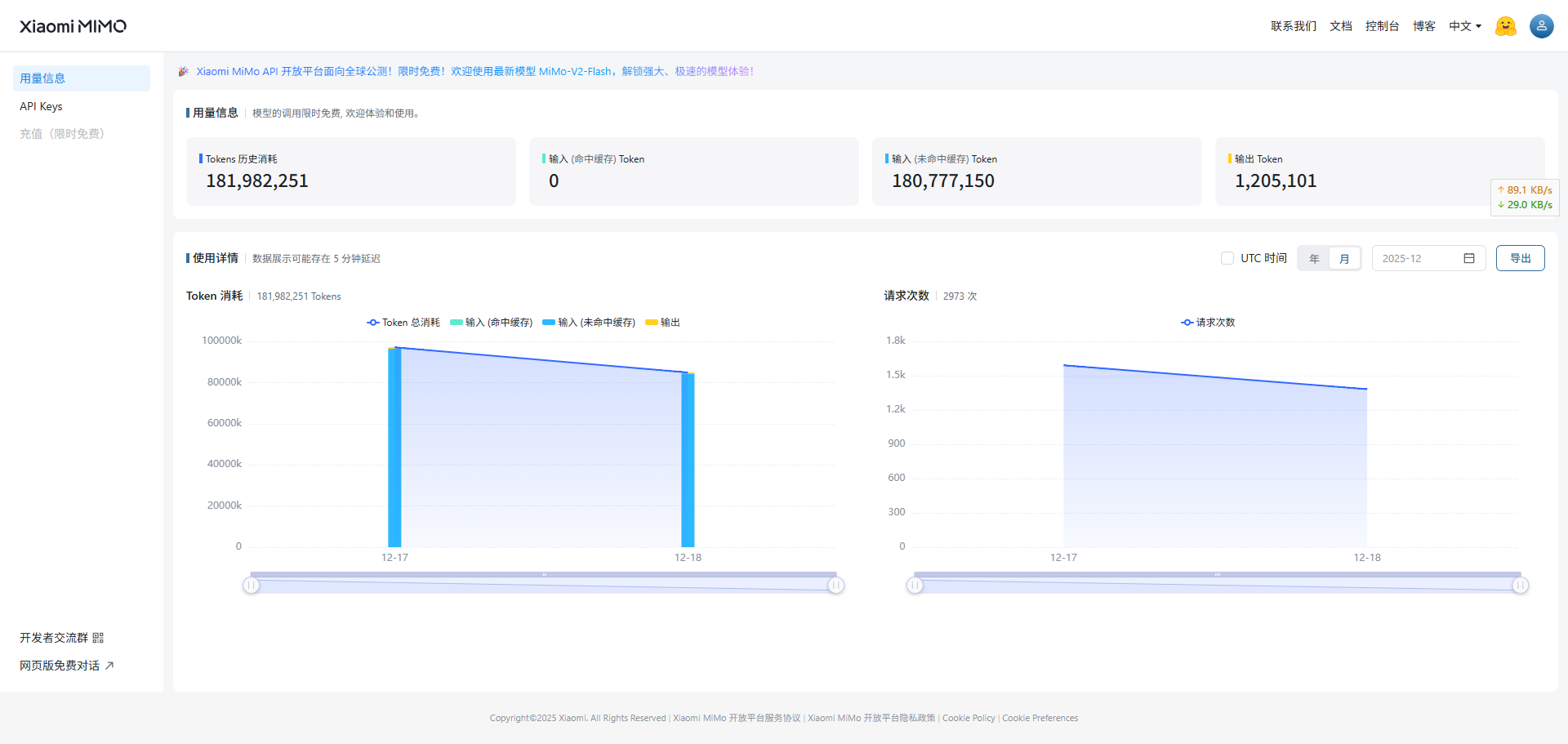1568x744 pixels.
Task: Open API Keys in the sidebar
Action: pos(42,106)
